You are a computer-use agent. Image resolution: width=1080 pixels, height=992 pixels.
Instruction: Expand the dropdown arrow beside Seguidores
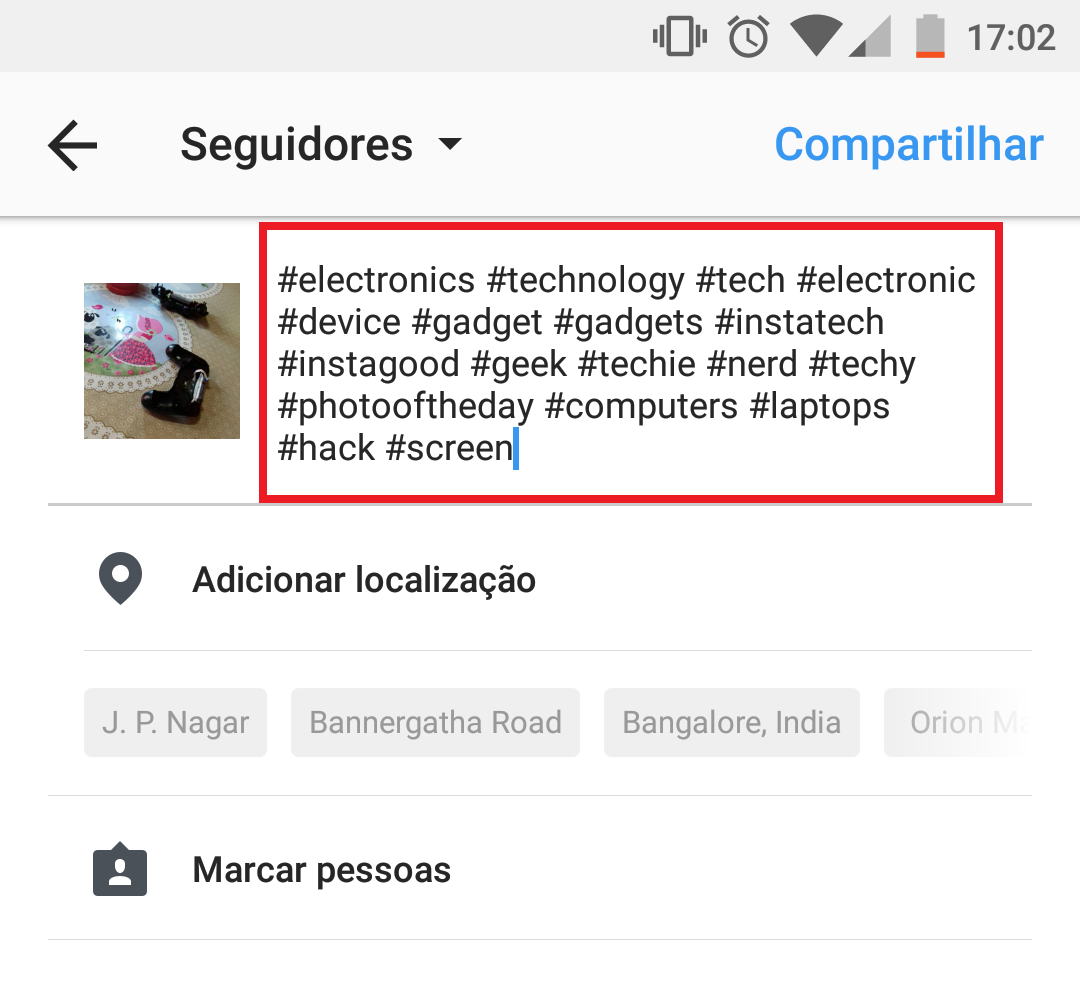(450, 144)
